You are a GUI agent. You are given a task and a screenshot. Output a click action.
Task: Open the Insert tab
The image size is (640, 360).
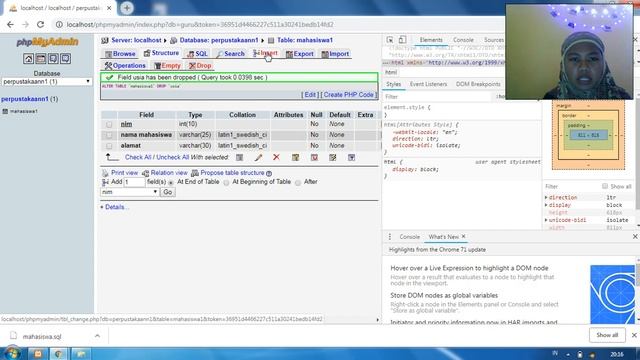click(x=266, y=53)
